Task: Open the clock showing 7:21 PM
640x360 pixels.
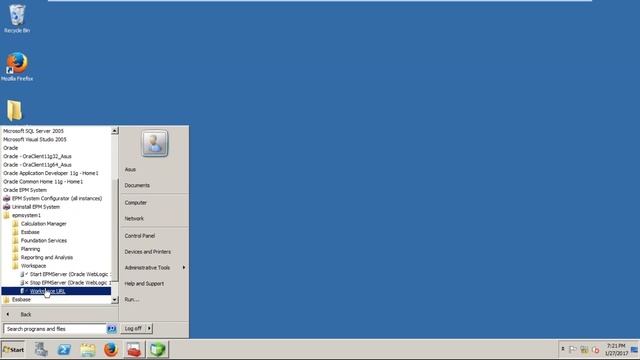Action: [x=616, y=349]
